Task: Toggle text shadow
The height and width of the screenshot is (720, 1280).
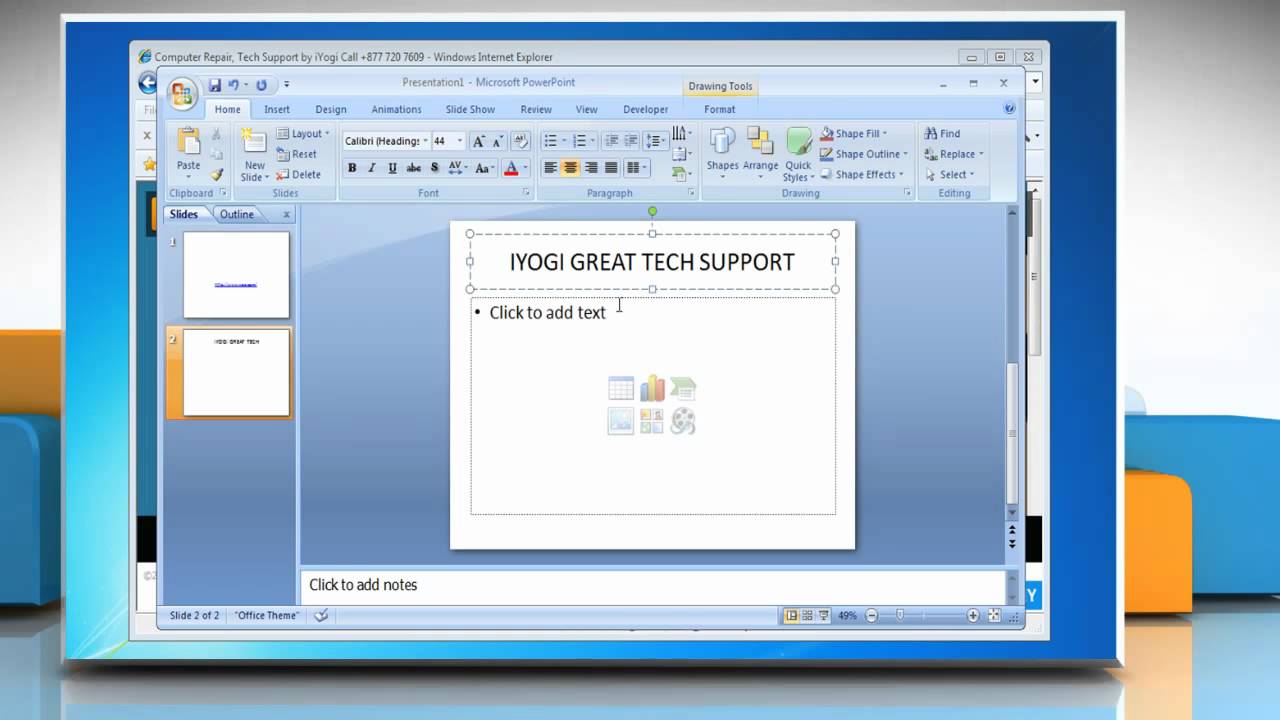Action: tap(434, 168)
